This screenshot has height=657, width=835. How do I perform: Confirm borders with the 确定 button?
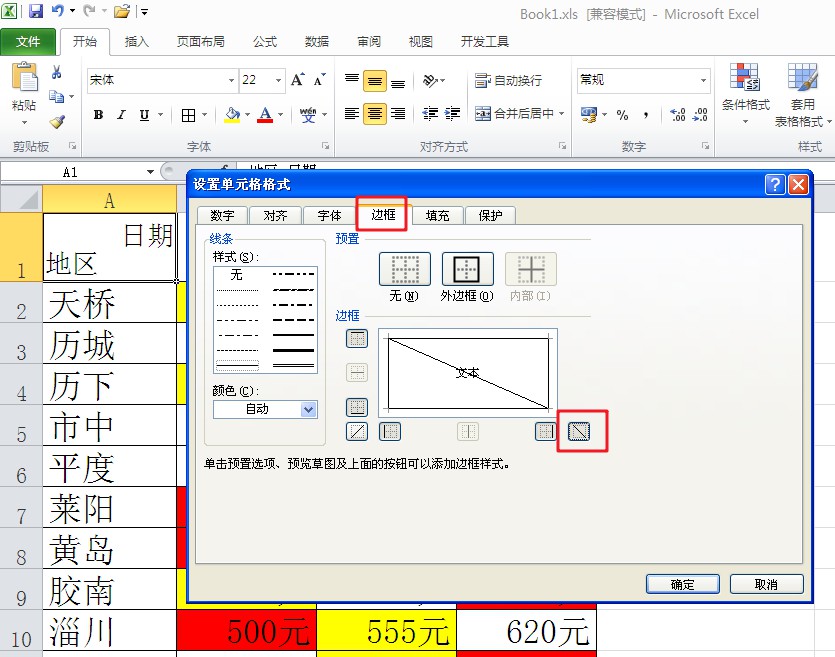coord(683,584)
